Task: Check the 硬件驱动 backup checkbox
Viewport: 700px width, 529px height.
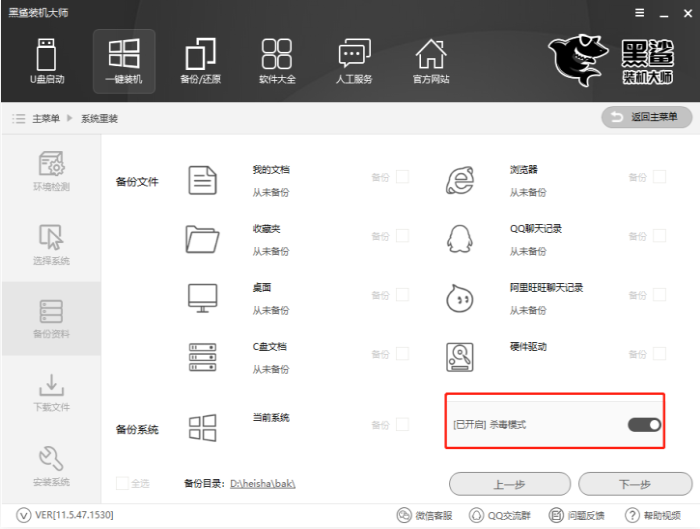Action: pyautogui.click(x=659, y=354)
